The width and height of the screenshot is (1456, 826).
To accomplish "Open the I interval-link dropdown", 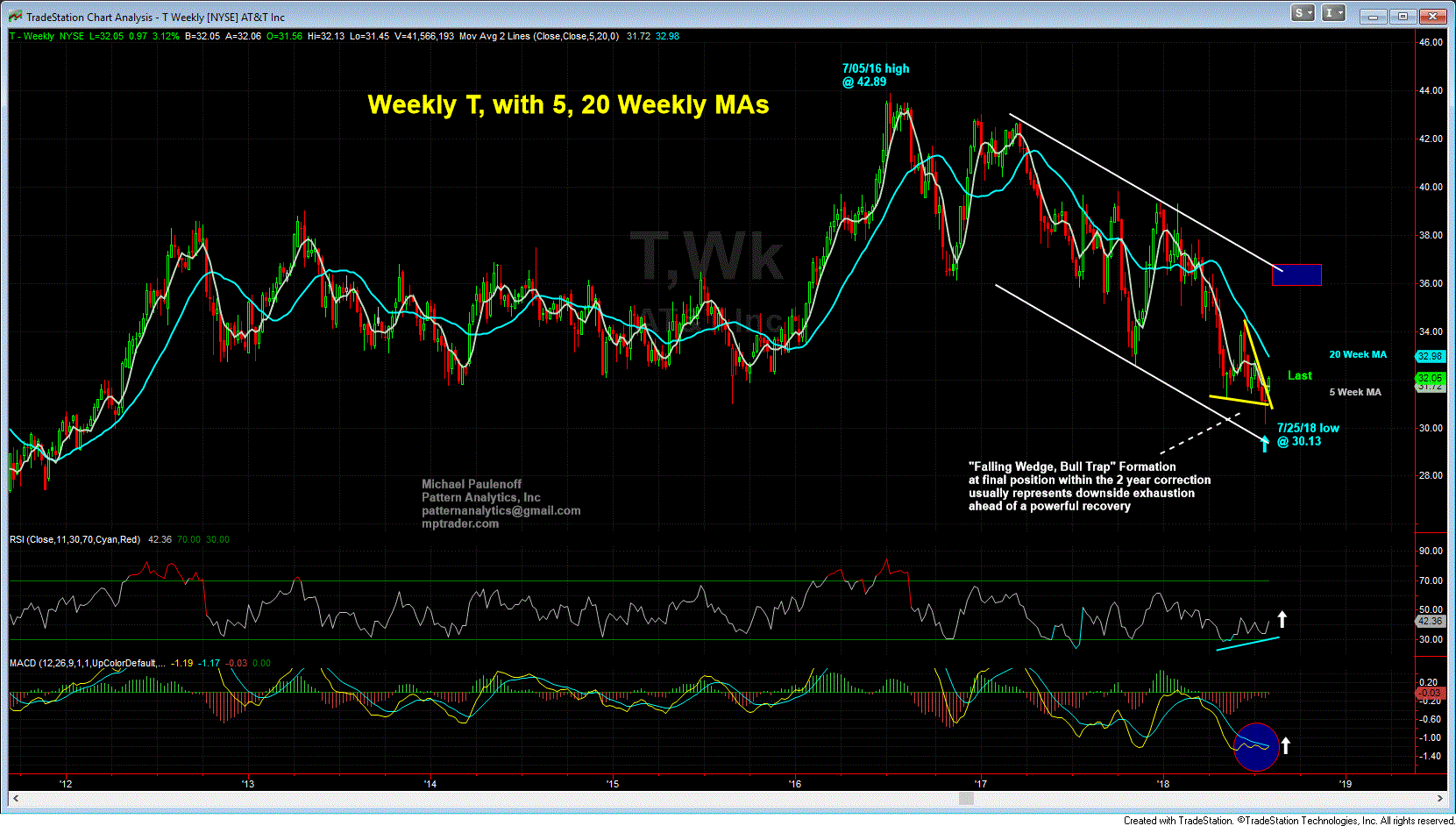I will (x=1333, y=13).
